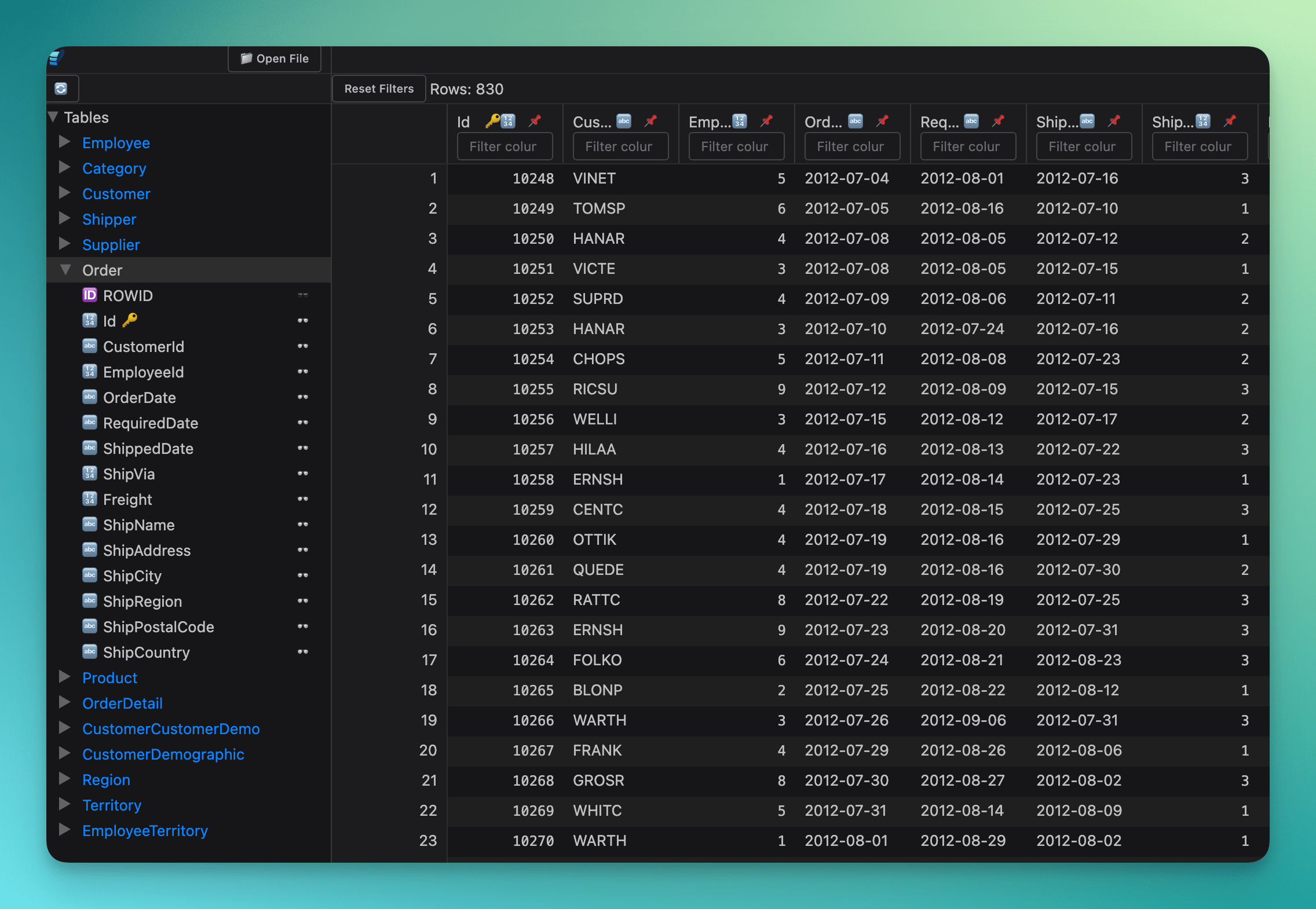1316x909 pixels.
Task: Click the pin icon on Id column
Action: [535, 121]
